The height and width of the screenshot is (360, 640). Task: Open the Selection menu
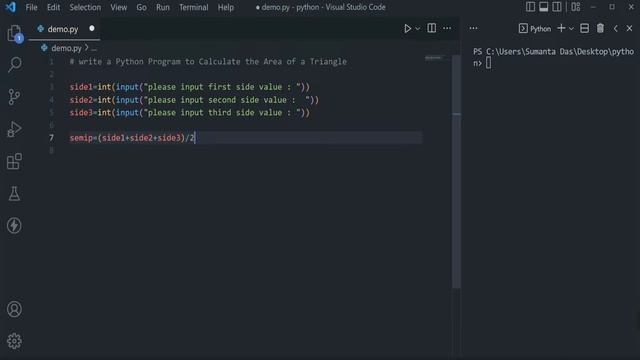coord(85,7)
